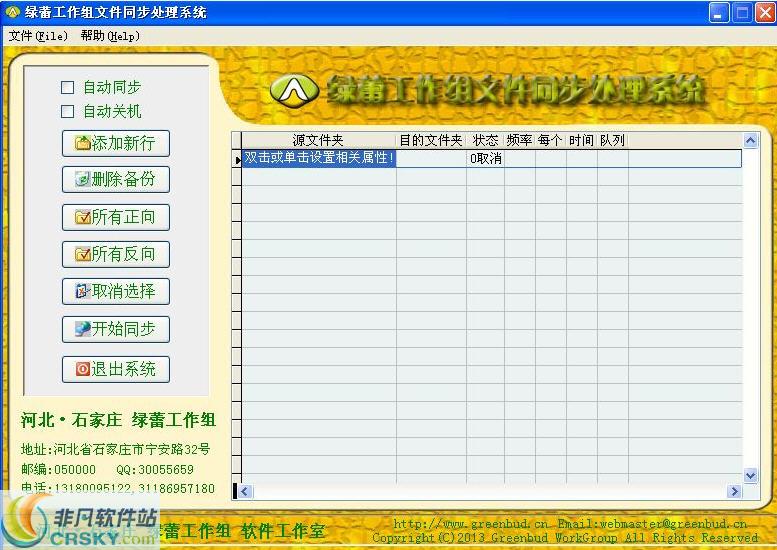Viewport: 777px width, 550px height.
Task: Open the 帮助(Help) menu
Action: (x=110, y=36)
